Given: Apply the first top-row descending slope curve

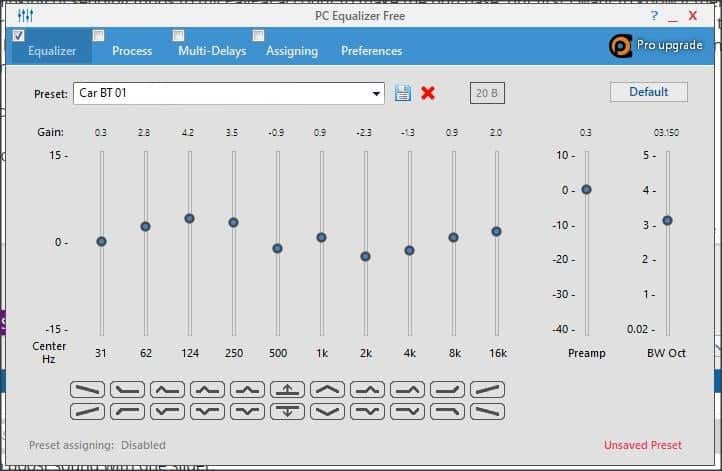Looking at the screenshot, I should pos(87,390).
